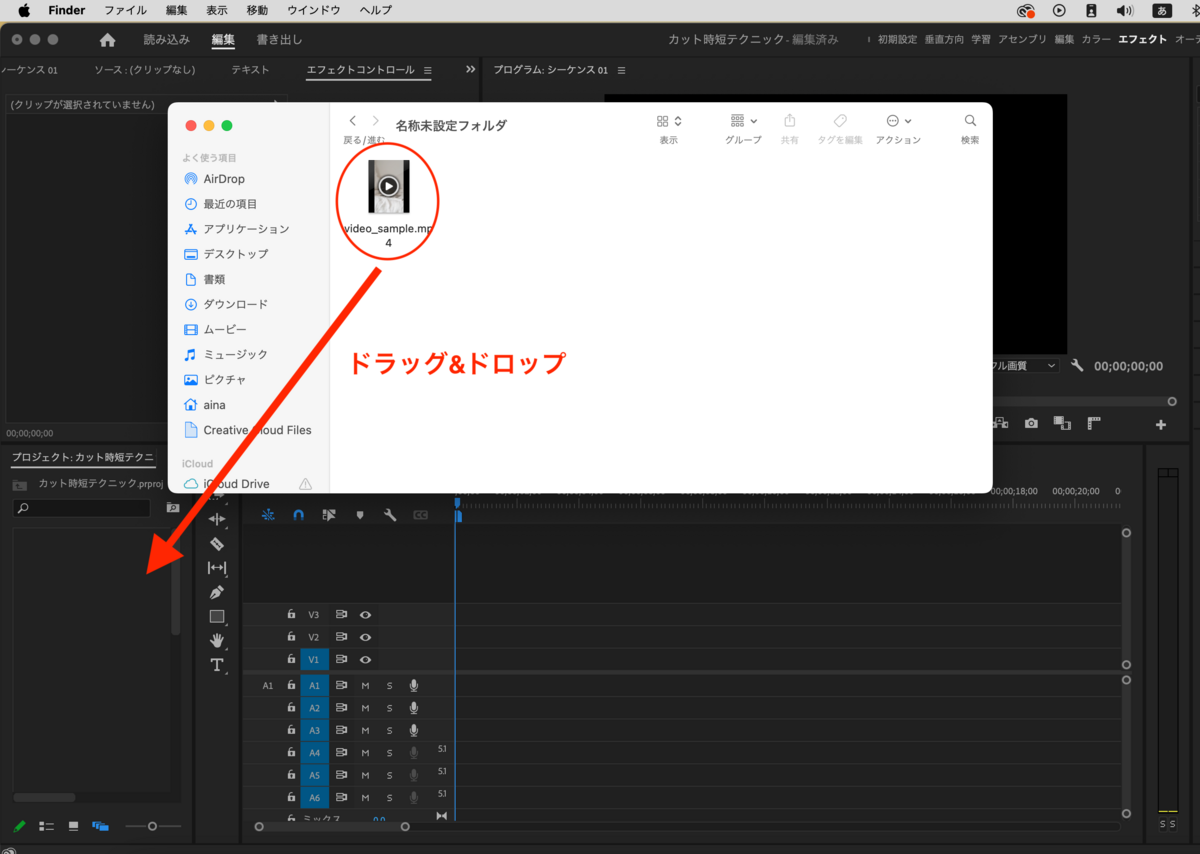This screenshot has height=854, width=1200.
Task: Open Program monitor panel menu
Action: (x=621, y=71)
